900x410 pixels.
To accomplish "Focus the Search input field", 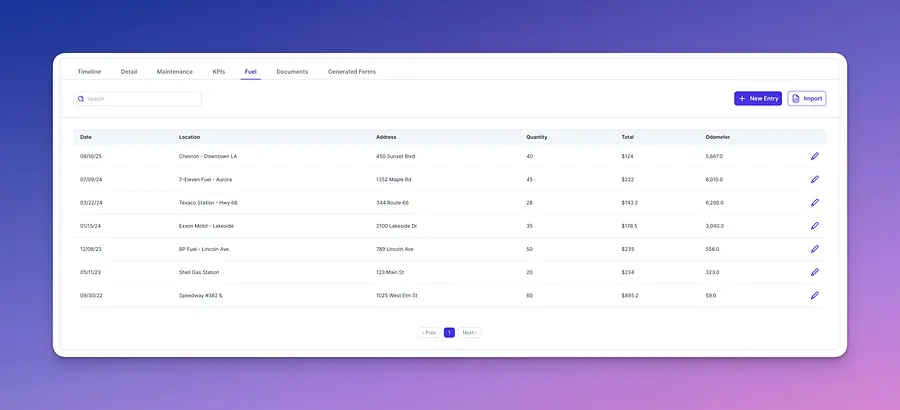I will coord(137,99).
